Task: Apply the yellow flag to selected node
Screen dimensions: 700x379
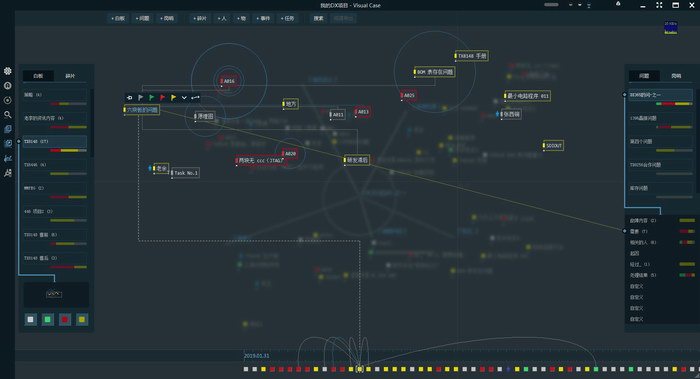Action: click(x=173, y=97)
